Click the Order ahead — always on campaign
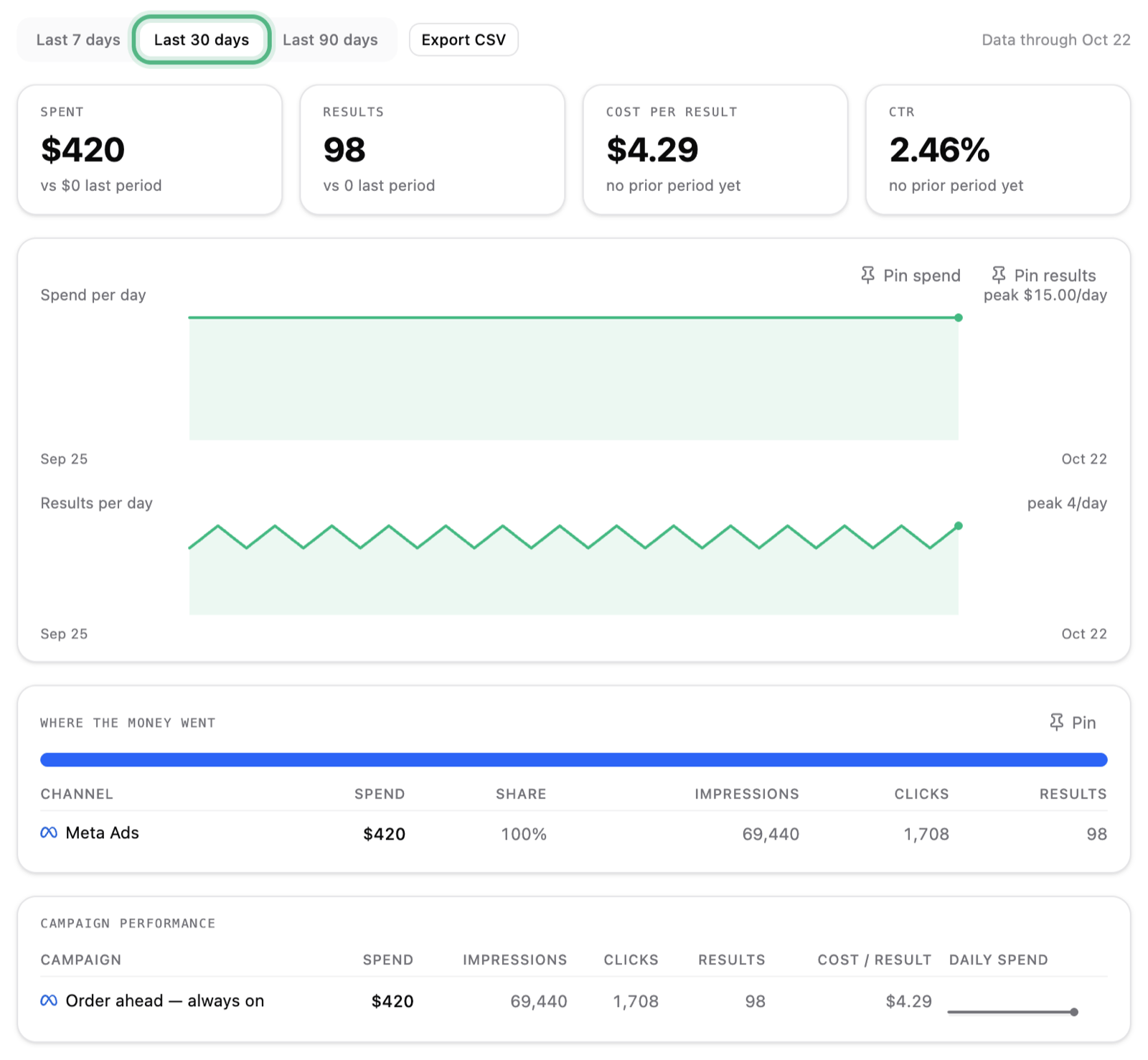Viewport: 1148px width, 1060px height. (x=165, y=1000)
